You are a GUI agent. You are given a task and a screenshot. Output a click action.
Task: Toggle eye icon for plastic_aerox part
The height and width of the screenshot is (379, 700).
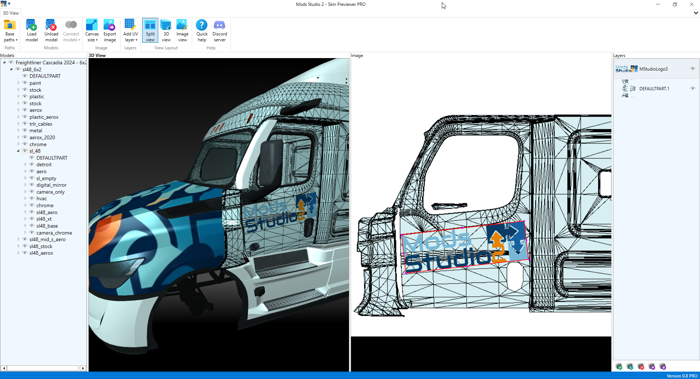(x=25, y=117)
